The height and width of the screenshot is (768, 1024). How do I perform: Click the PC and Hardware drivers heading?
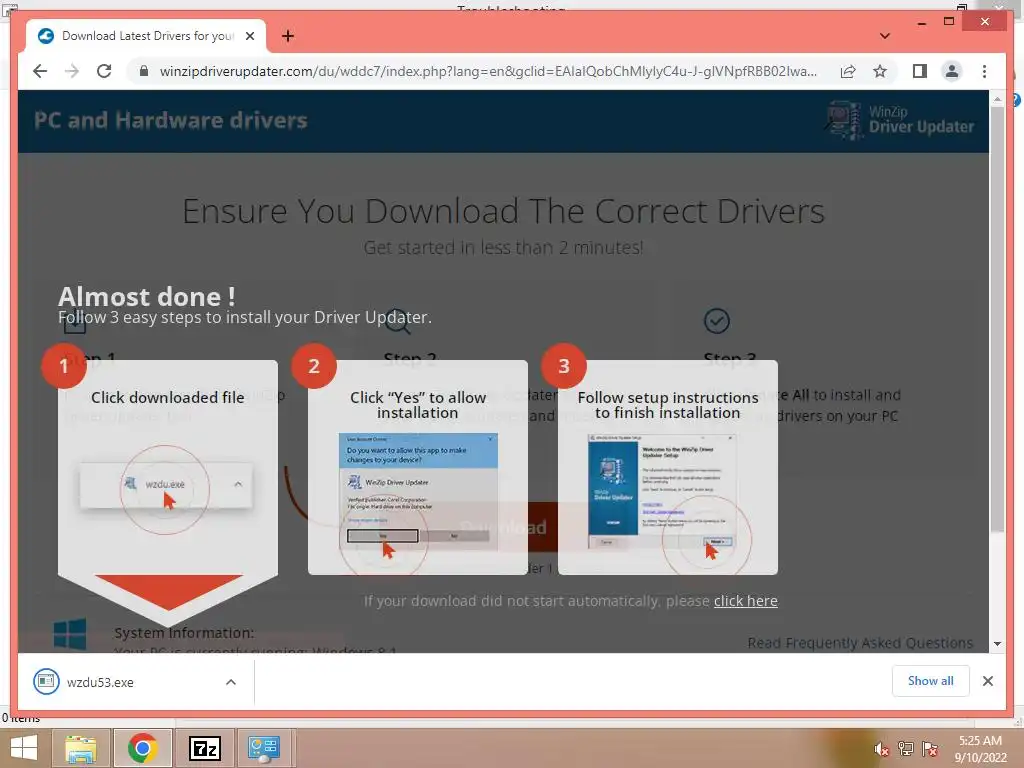170,120
